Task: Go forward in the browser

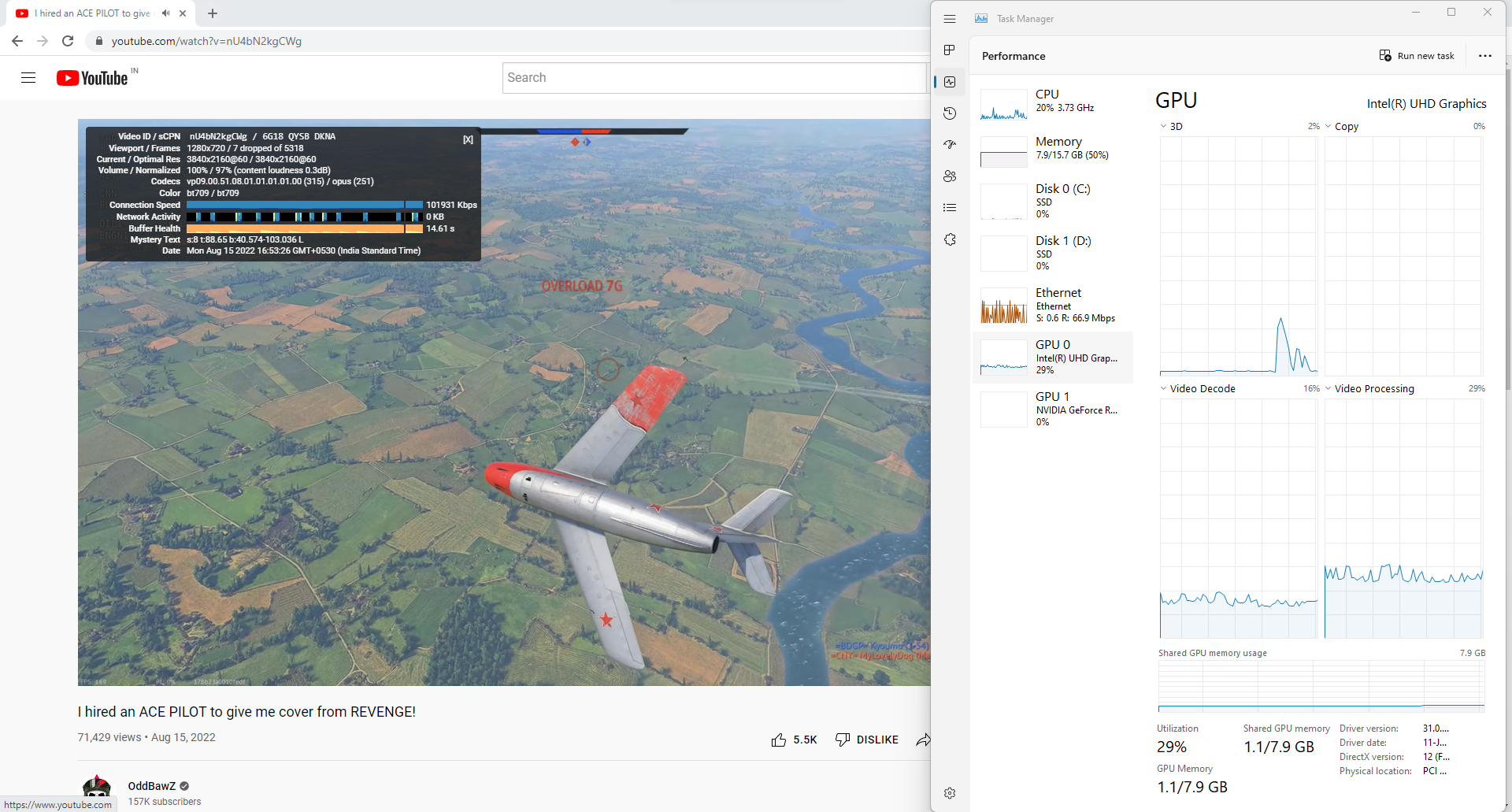Action: (x=43, y=41)
